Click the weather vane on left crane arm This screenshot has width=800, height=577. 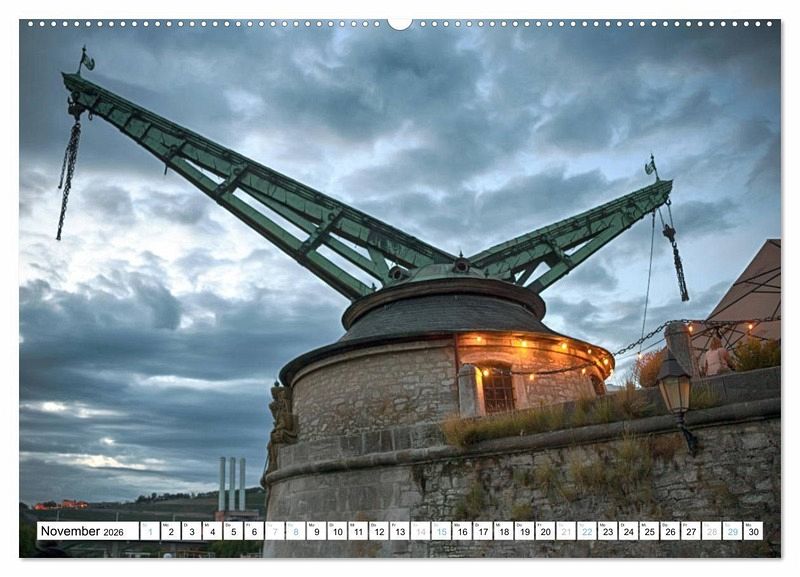click(85, 60)
